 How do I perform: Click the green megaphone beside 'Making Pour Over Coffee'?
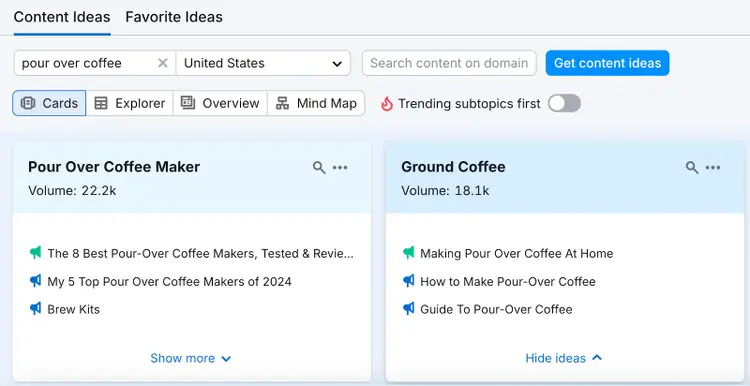pos(408,253)
